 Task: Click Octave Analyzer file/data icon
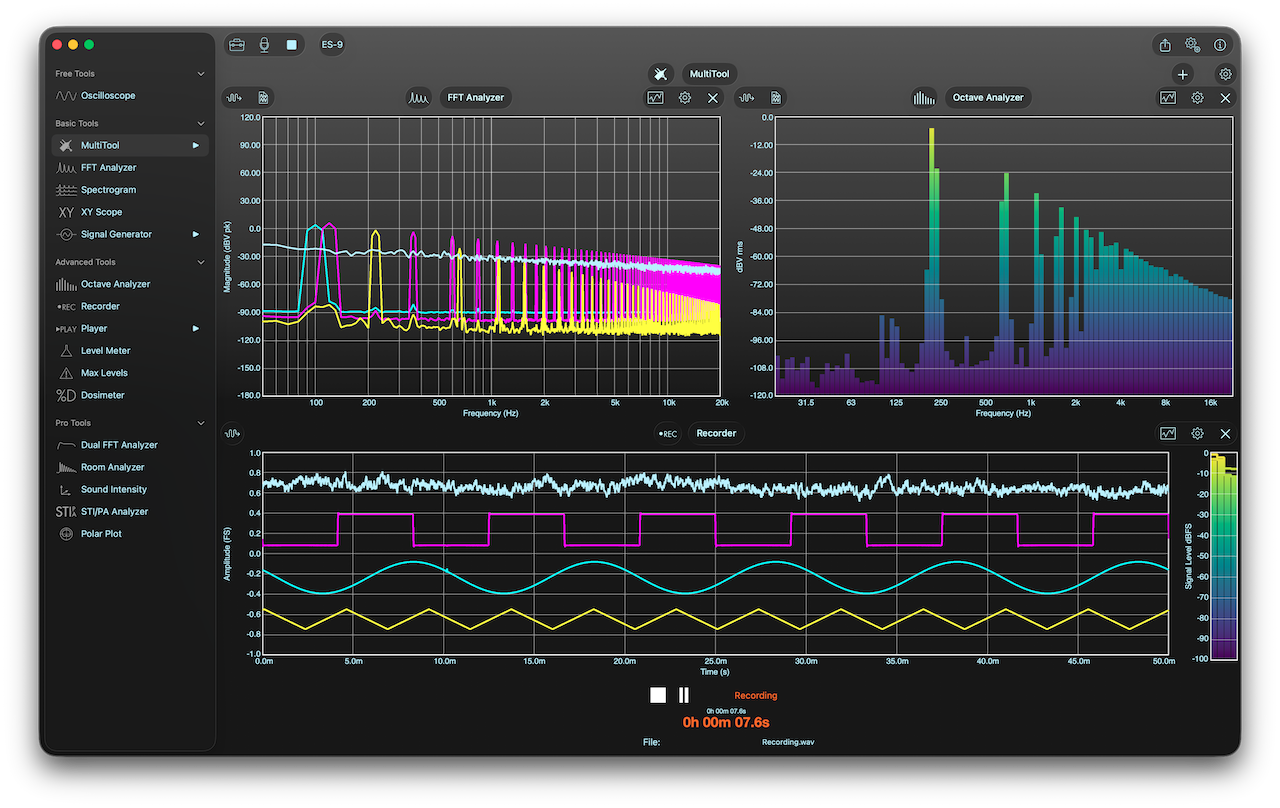(x=775, y=98)
